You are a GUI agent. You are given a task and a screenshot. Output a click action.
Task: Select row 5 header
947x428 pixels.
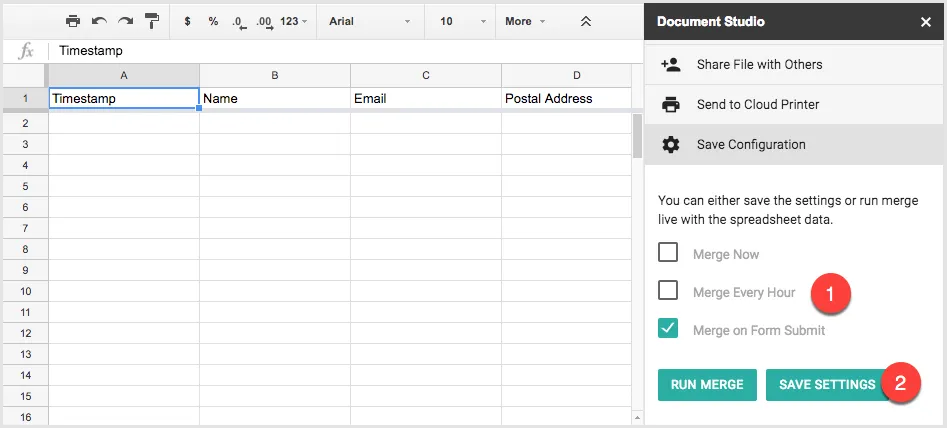point(25,187)
